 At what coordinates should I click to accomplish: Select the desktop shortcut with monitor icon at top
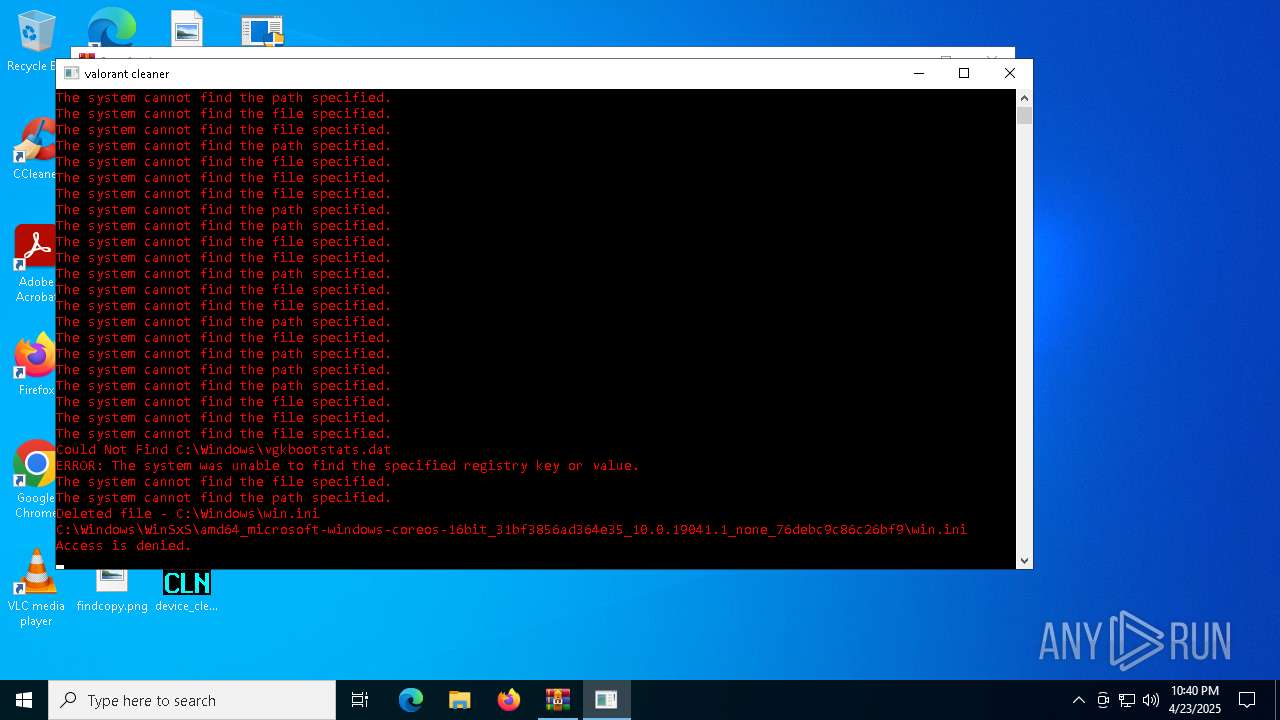tap(262, 29)
